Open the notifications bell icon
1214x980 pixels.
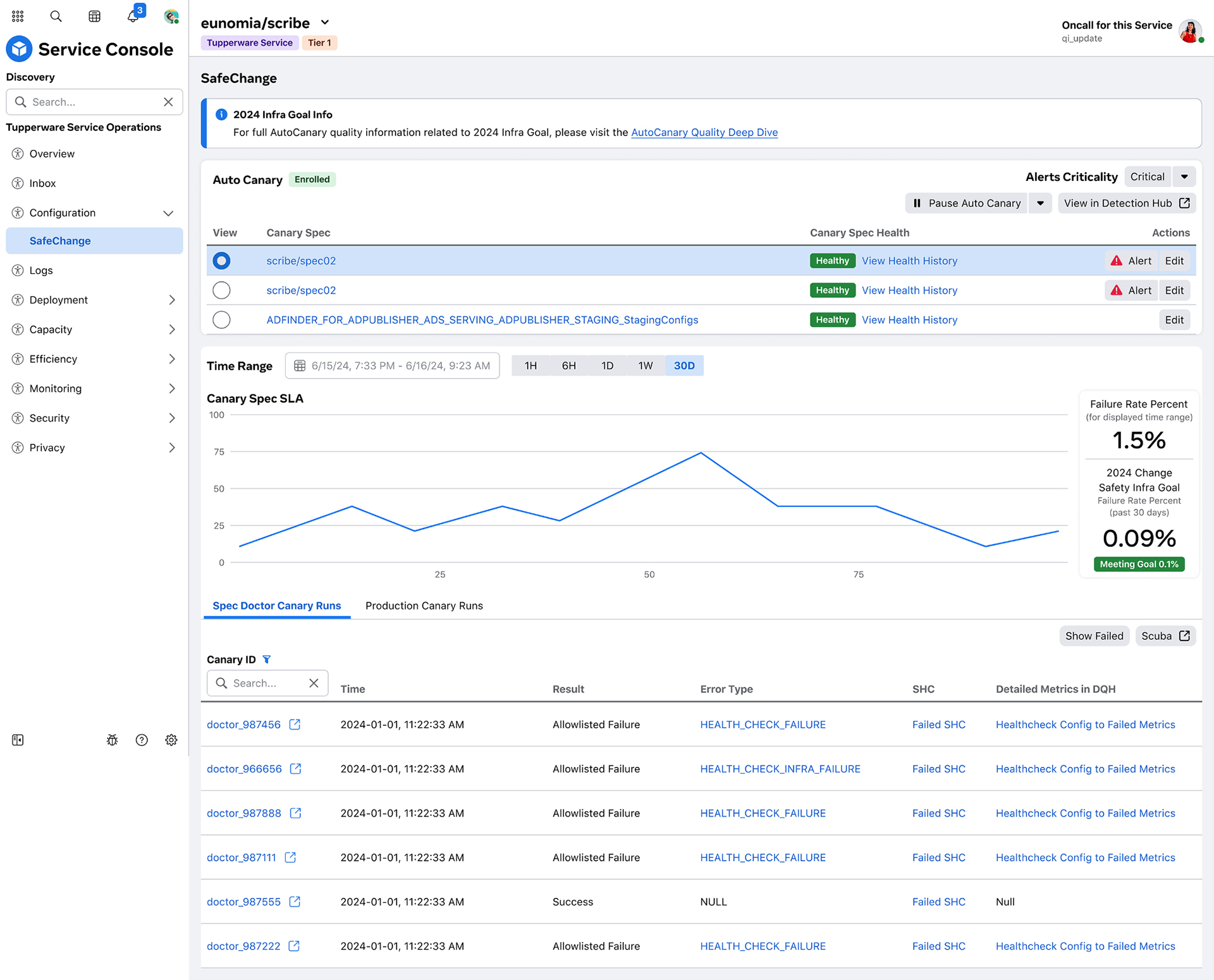click(x=133, y=16)
